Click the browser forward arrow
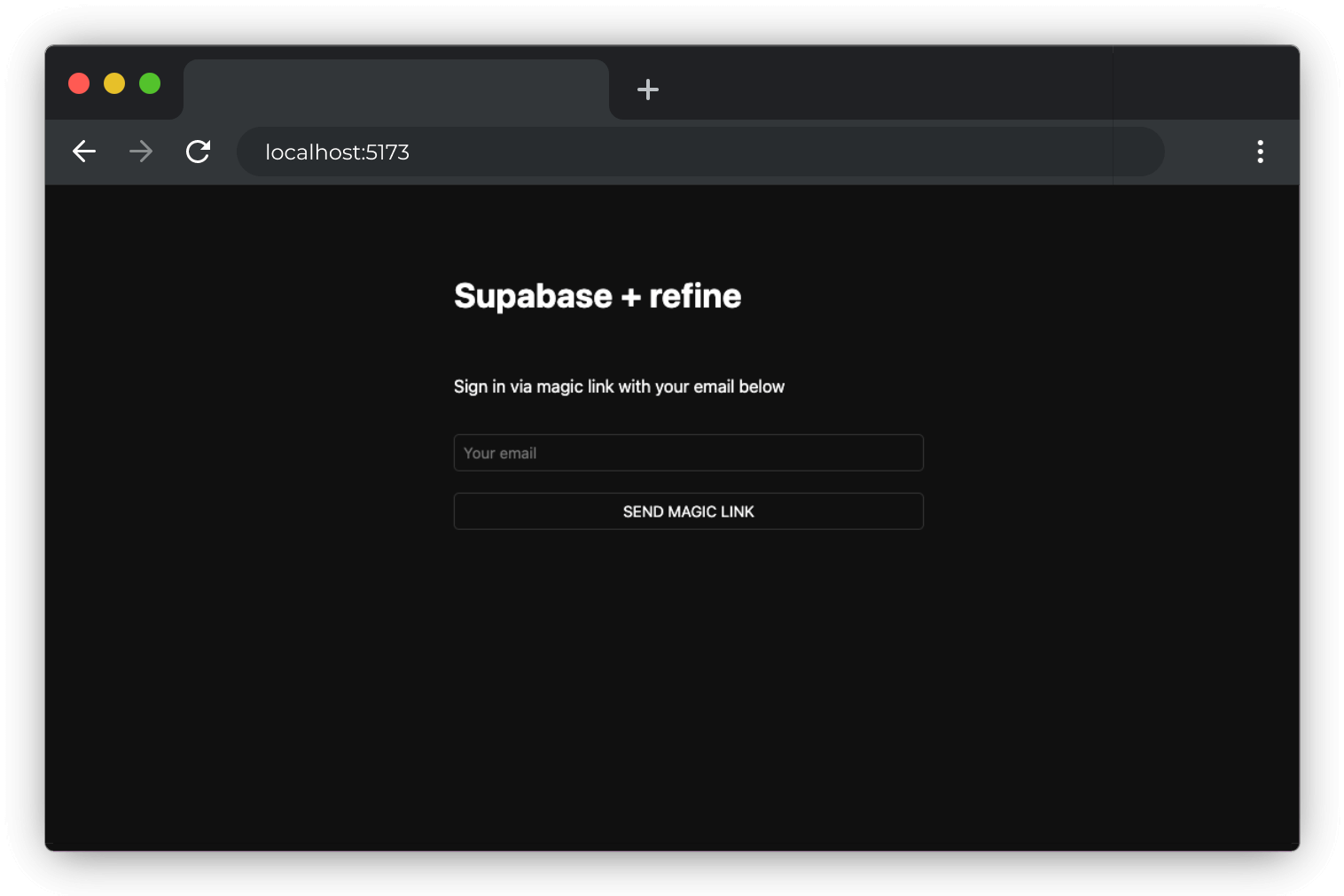Image resolution: width=1344 pixels, height=896 pixels. click(140, 152)
